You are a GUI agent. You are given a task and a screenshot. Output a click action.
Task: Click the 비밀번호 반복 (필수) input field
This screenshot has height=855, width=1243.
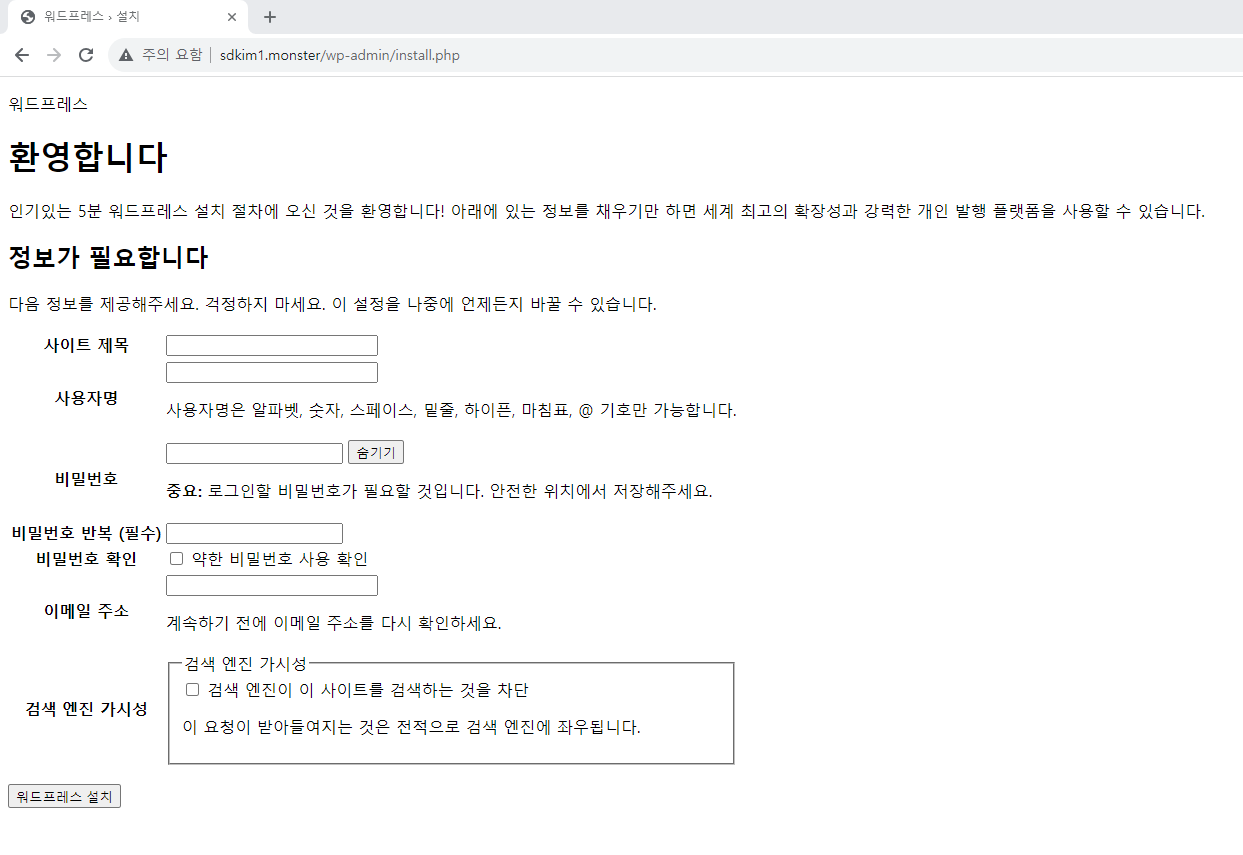[x=254, y=533]
